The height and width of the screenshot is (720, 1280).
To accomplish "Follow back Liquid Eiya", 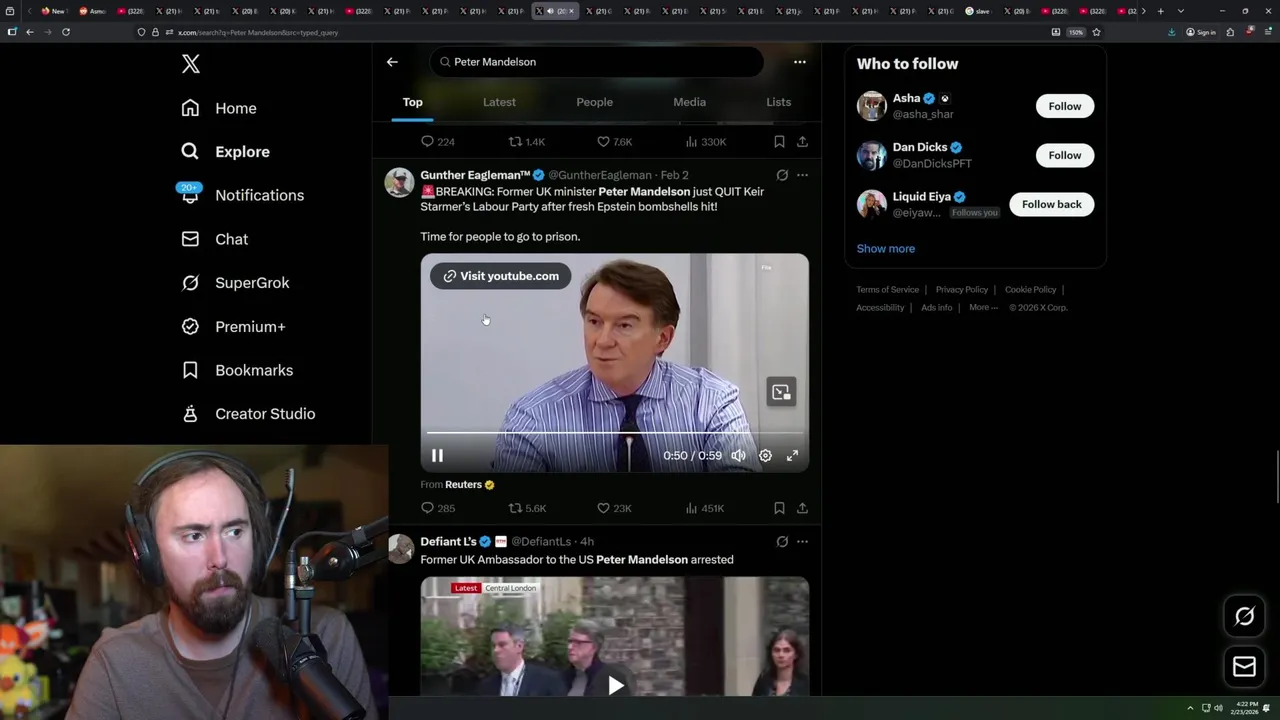I will coord(1051,204).
